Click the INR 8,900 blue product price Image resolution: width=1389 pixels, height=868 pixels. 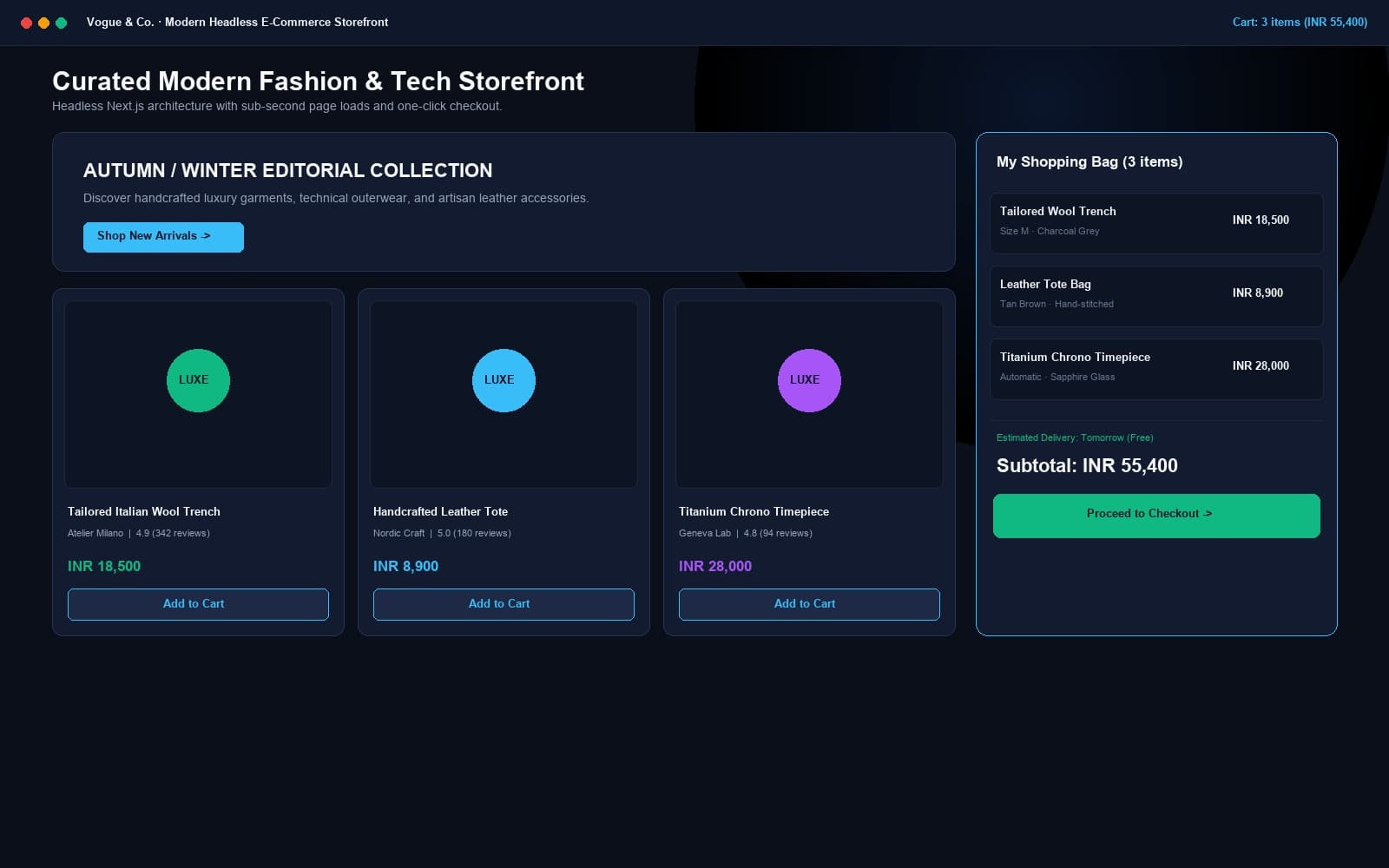(405, 566)
